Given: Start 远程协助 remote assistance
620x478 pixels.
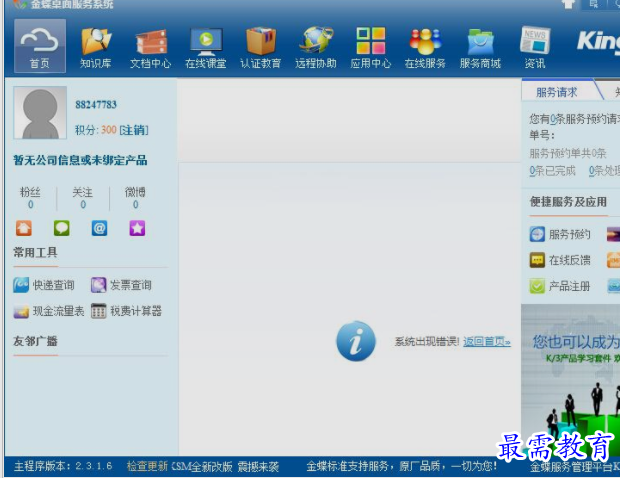Looking at the screenshot, I should (x=316, y=47).
